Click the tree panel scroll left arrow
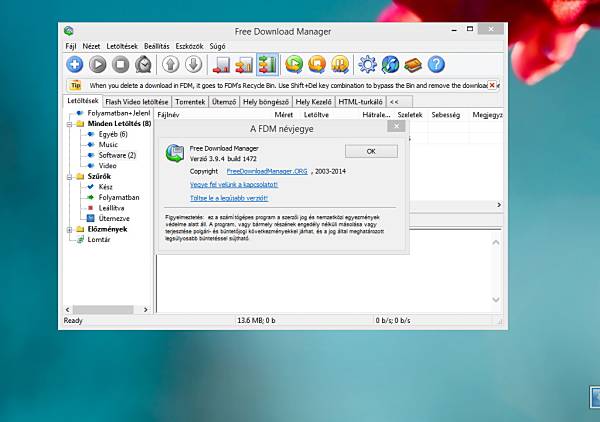Viewport: 600px width, 422px height. (x=68, y=310)
